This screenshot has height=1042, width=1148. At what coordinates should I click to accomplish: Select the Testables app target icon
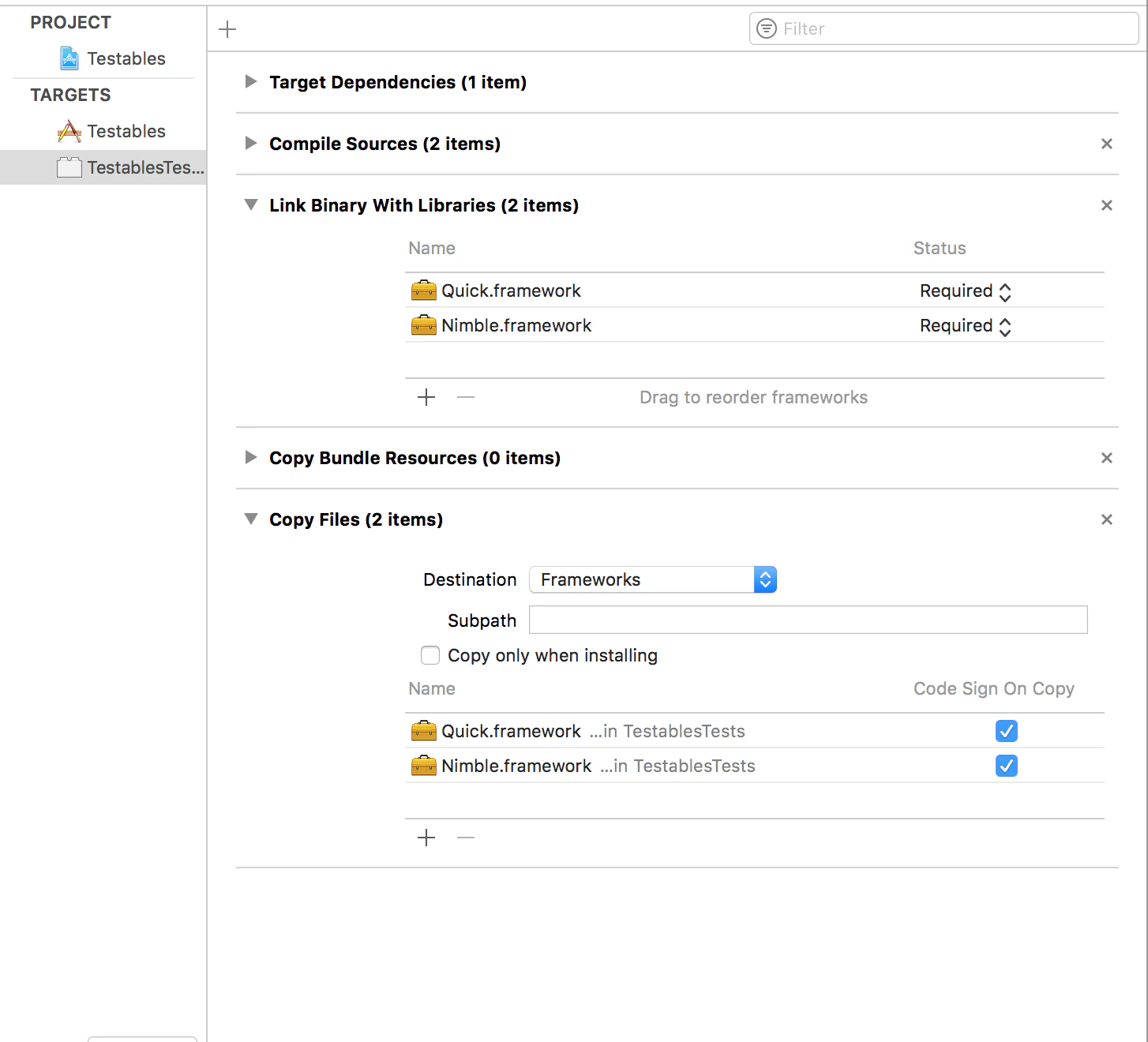69,131
